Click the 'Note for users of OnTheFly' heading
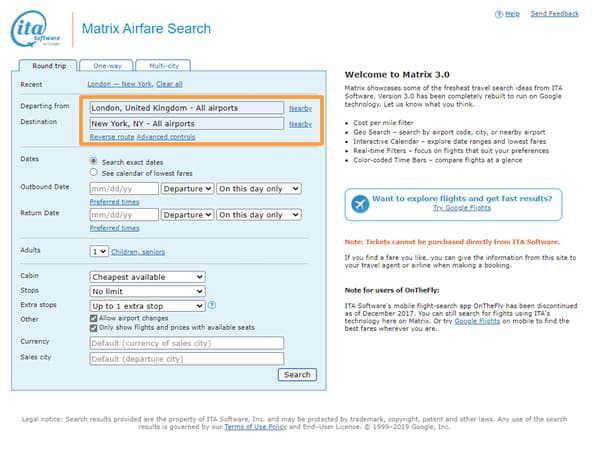 point(392,290)
